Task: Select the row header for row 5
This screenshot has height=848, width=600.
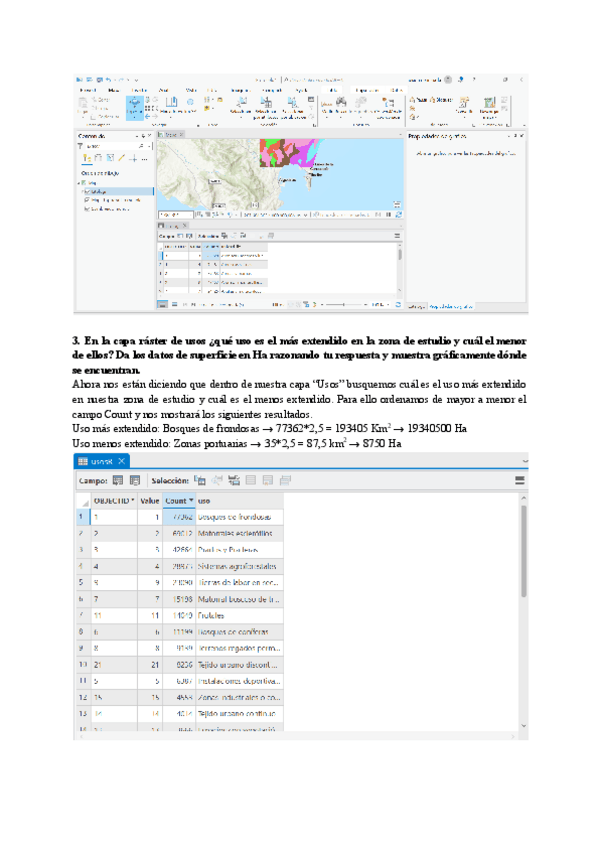Action: 81,582
